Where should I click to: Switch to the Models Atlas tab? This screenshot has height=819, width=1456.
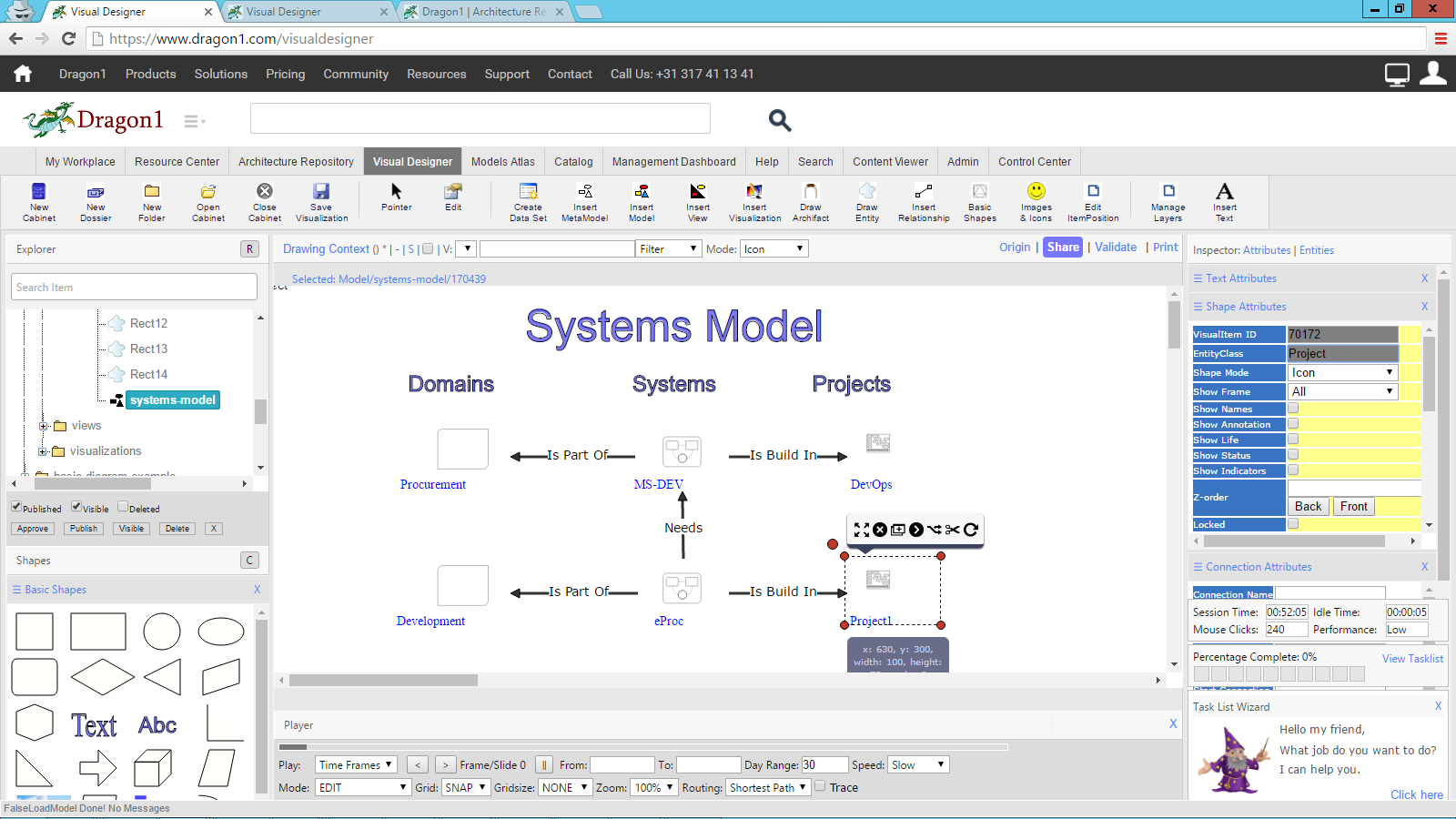(502, 161)
